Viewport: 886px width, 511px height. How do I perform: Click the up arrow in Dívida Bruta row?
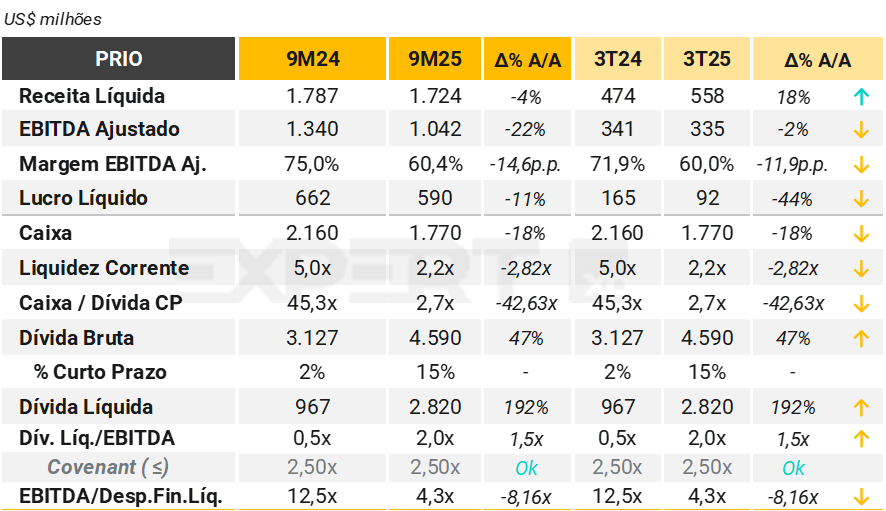(x=859, y=338)
